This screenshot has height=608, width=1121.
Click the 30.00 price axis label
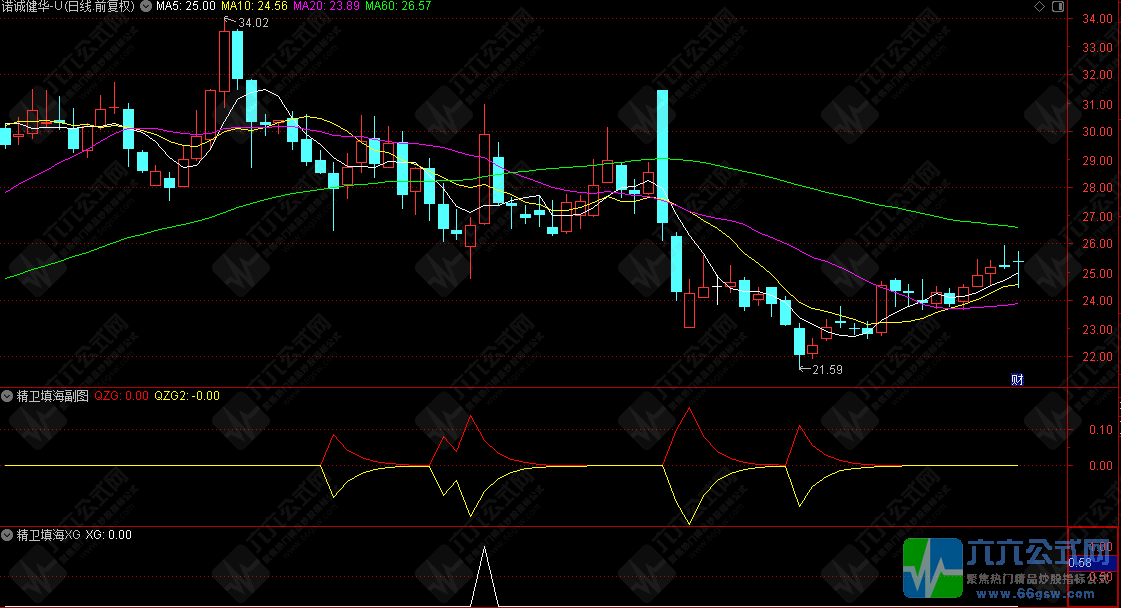pyautogui.click(x=1097, y=132)
